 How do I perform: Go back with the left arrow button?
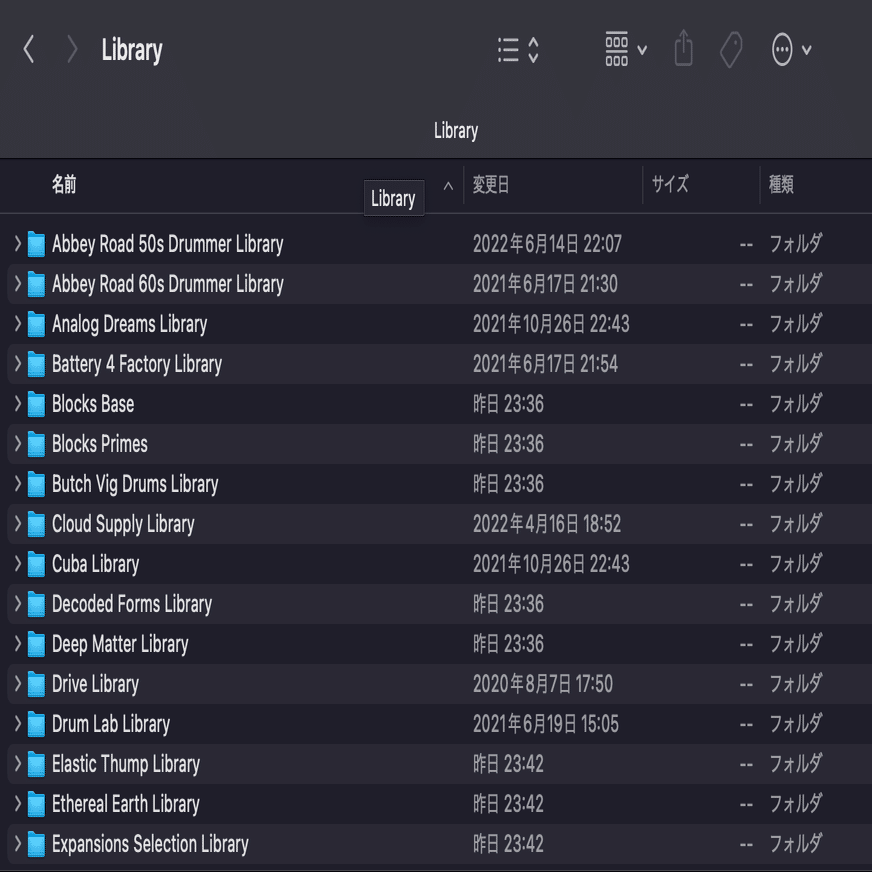(29, 49)
